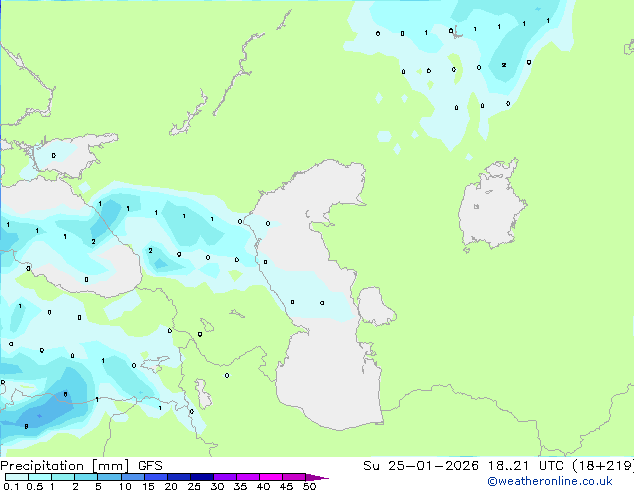Click the '40' legend scale label
The height and width of the screenshot is (490, 634).
click(263, 486)
